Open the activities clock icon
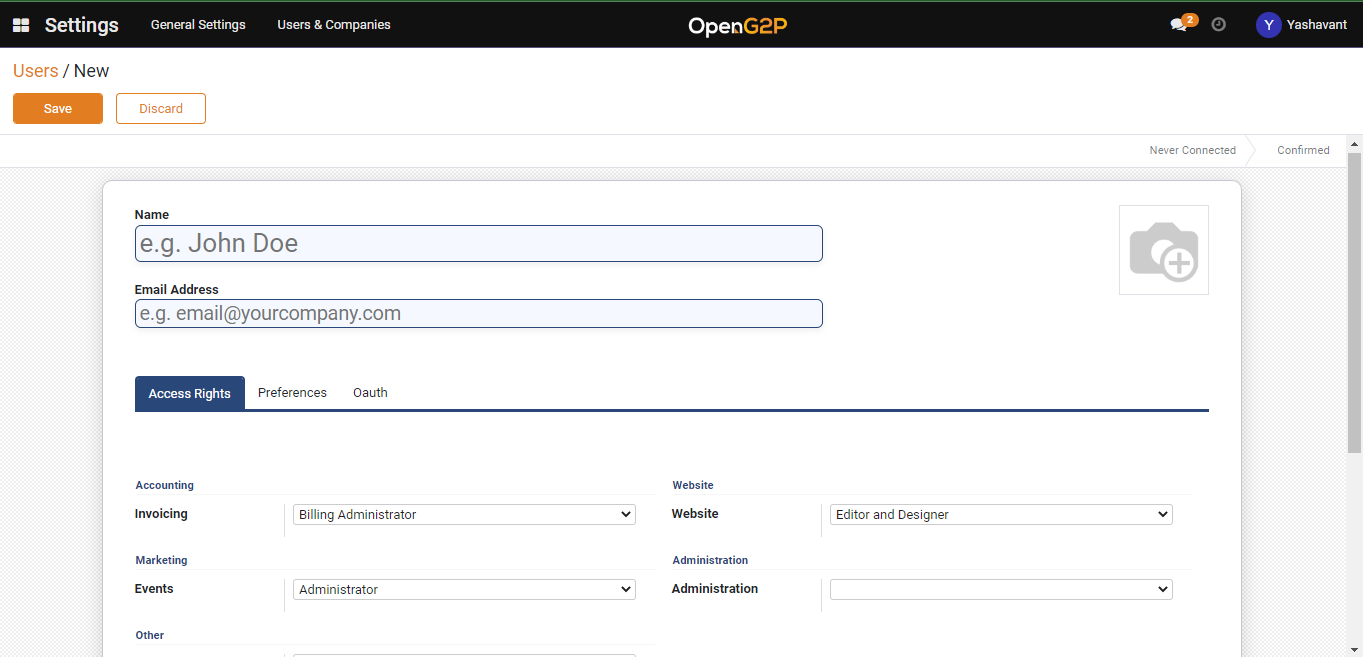The width and height of the screenshot is (1363, 657). [x=1218, y=25]
